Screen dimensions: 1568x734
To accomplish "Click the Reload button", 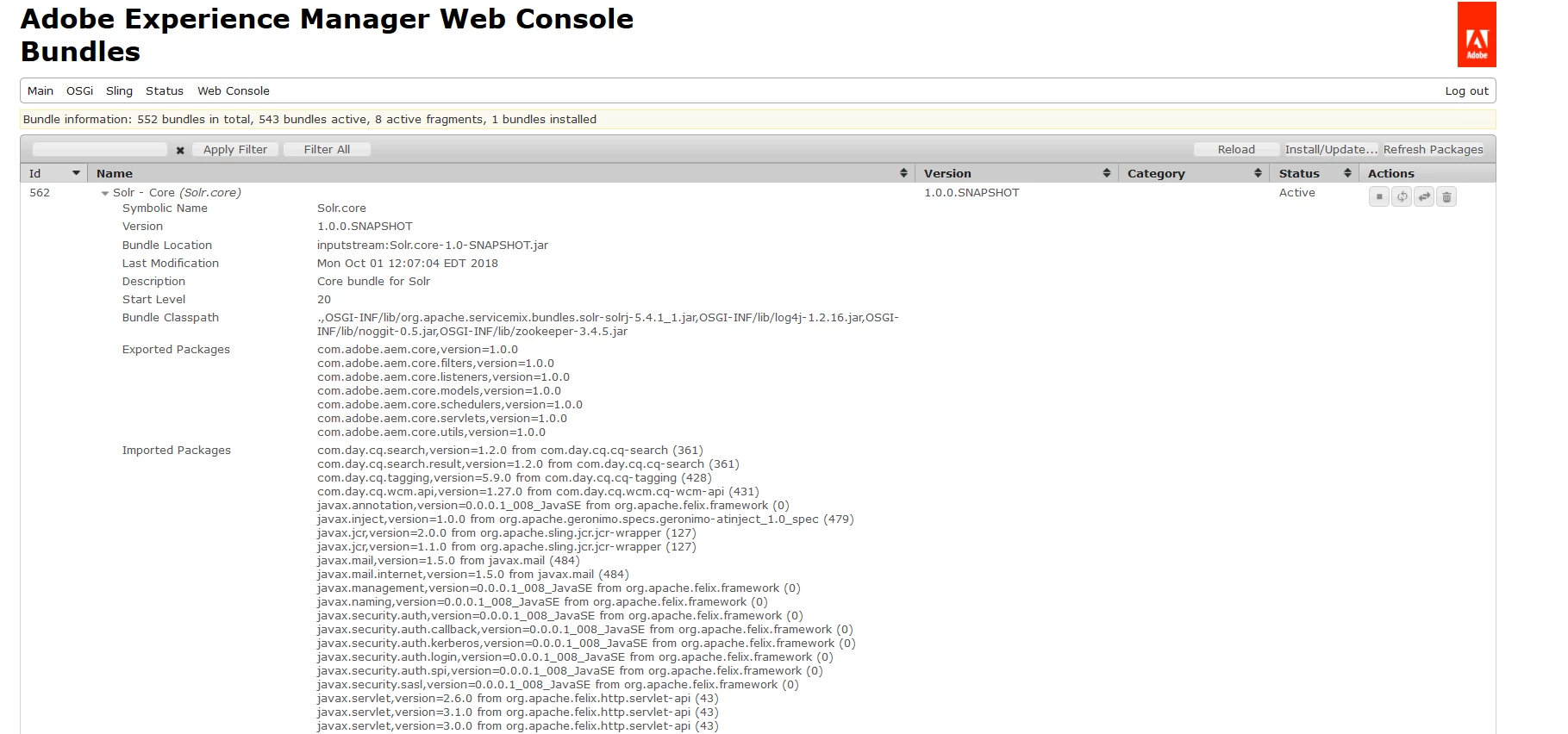I will coord(1236,149).
